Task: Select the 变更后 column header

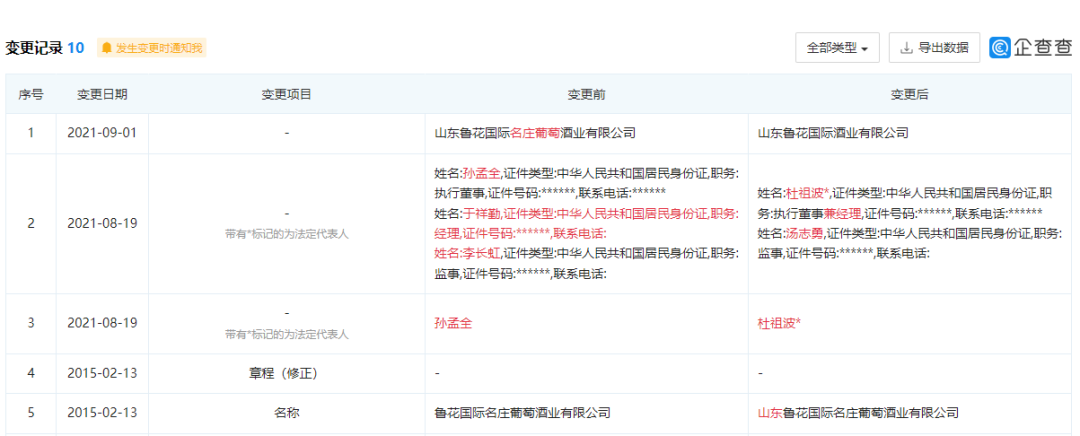Action: click(910, 95)
